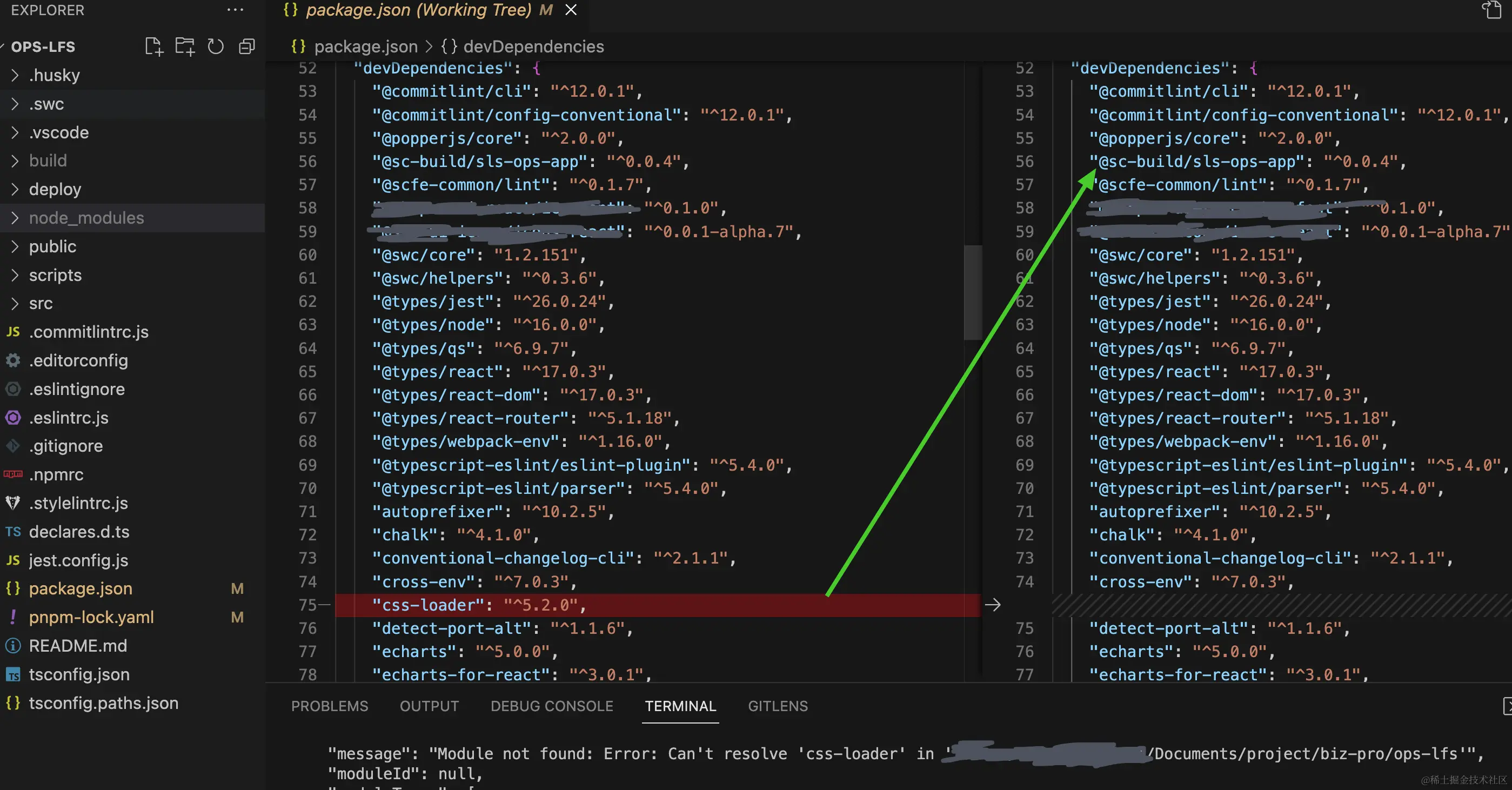Open Explorer views and more actions menu
Viewport: 1512px width, 790px height.
pyautogui.click(x=235, y=10)
